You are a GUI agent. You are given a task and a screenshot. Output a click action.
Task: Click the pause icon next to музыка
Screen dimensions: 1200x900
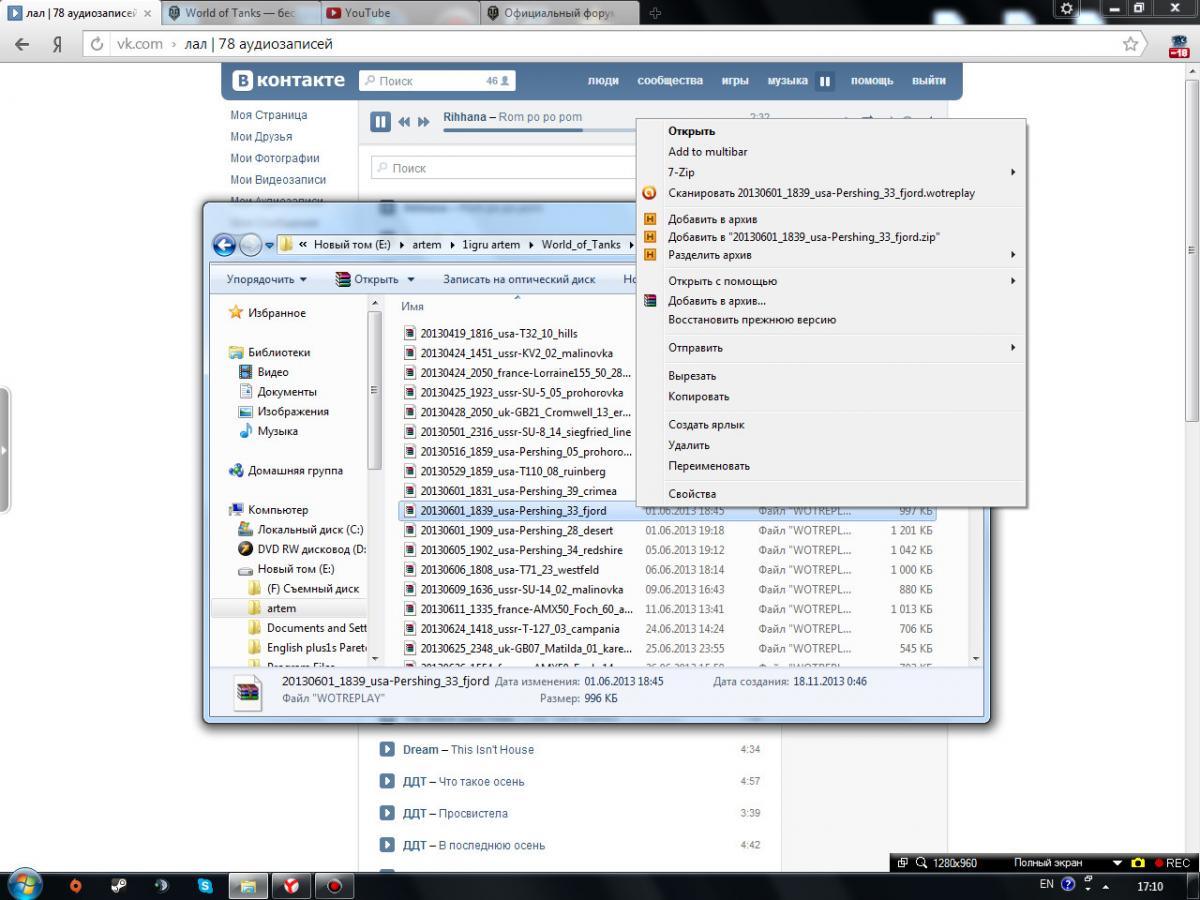pyautogui.click(x=825, y=81)
